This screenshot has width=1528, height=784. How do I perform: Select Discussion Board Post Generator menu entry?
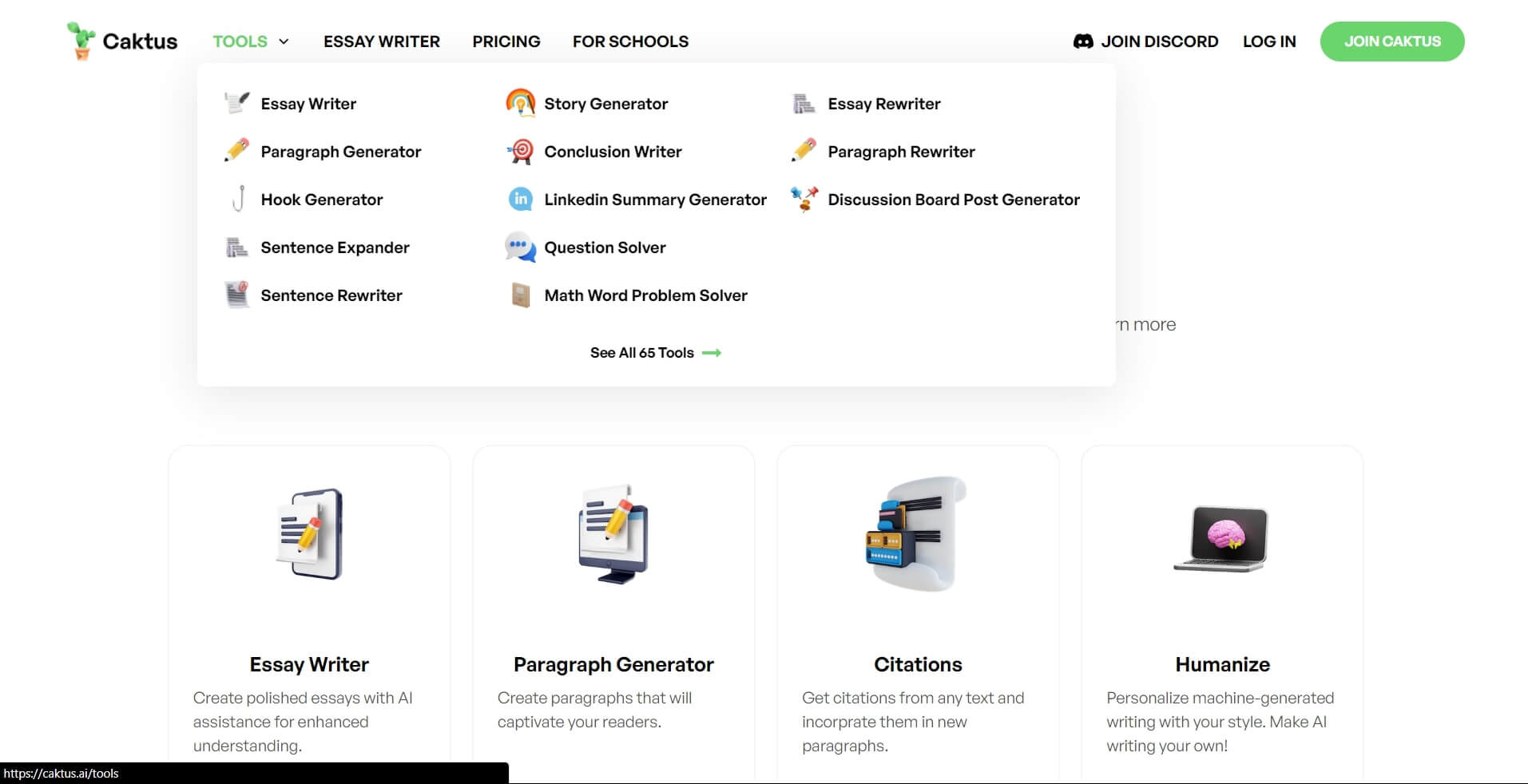click(954, 200)
